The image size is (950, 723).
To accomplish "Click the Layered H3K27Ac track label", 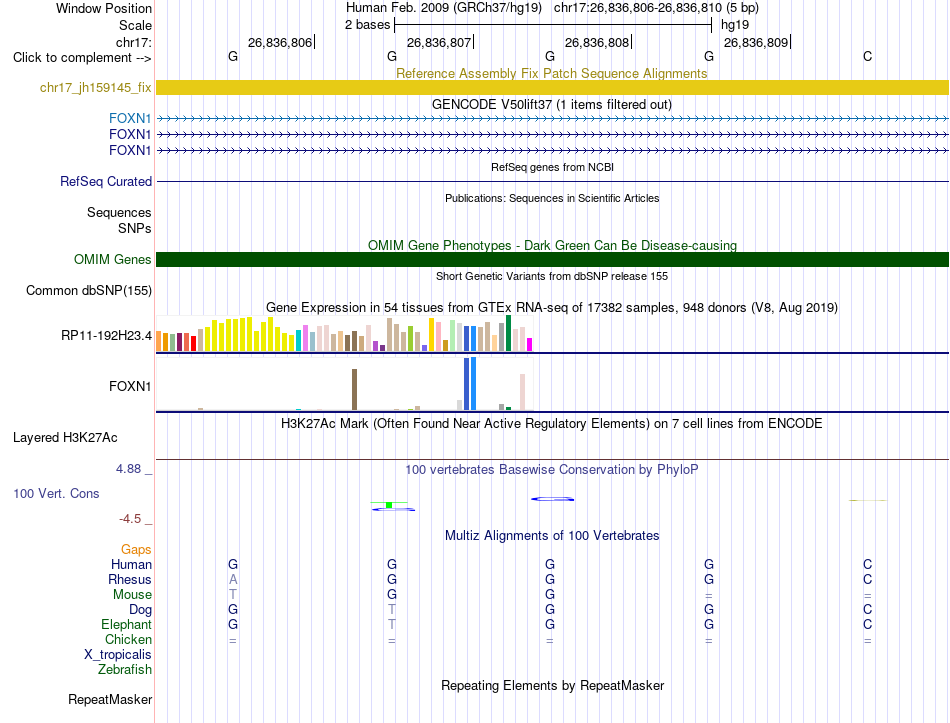I will [65, 438].
